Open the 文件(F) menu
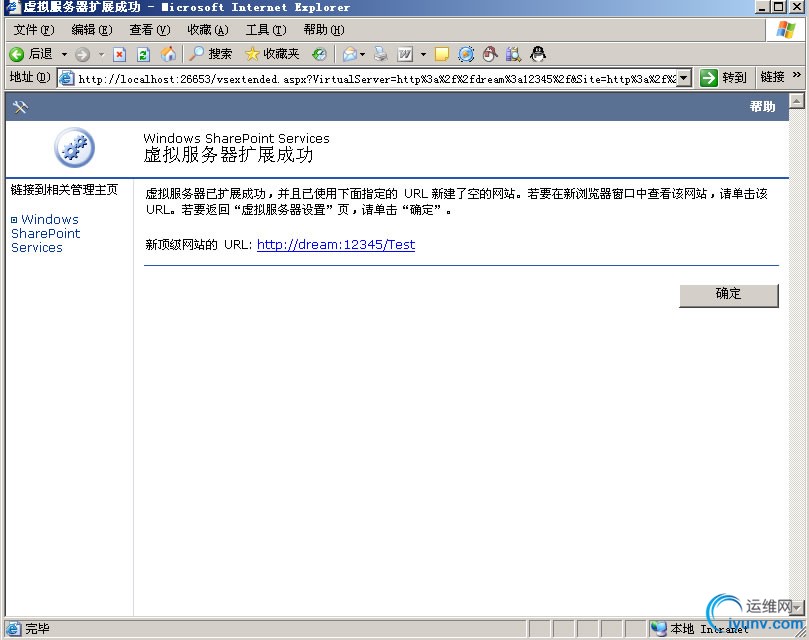This screenshot has width=809, height=640. click(34, 30)
